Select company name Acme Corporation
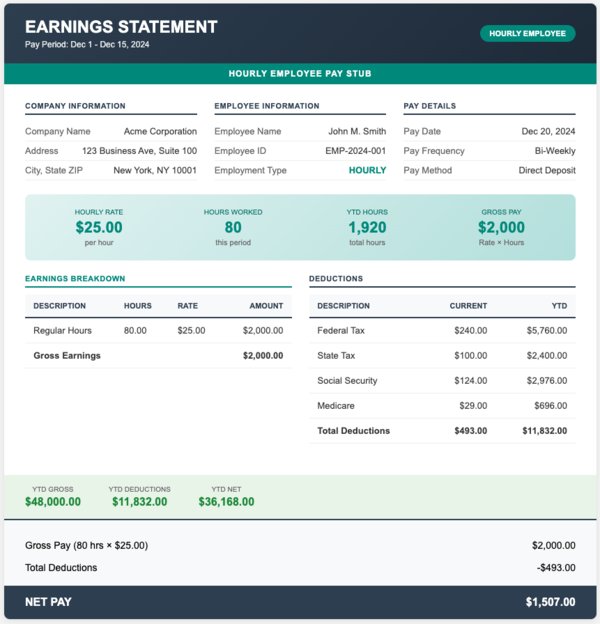Viewport: 600px width, 624px height. (x=160, y=131)
